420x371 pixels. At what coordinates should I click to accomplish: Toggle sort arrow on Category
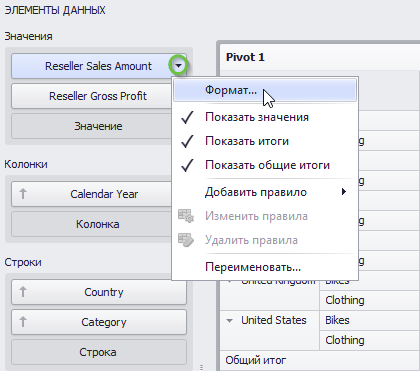click(23, 321)
